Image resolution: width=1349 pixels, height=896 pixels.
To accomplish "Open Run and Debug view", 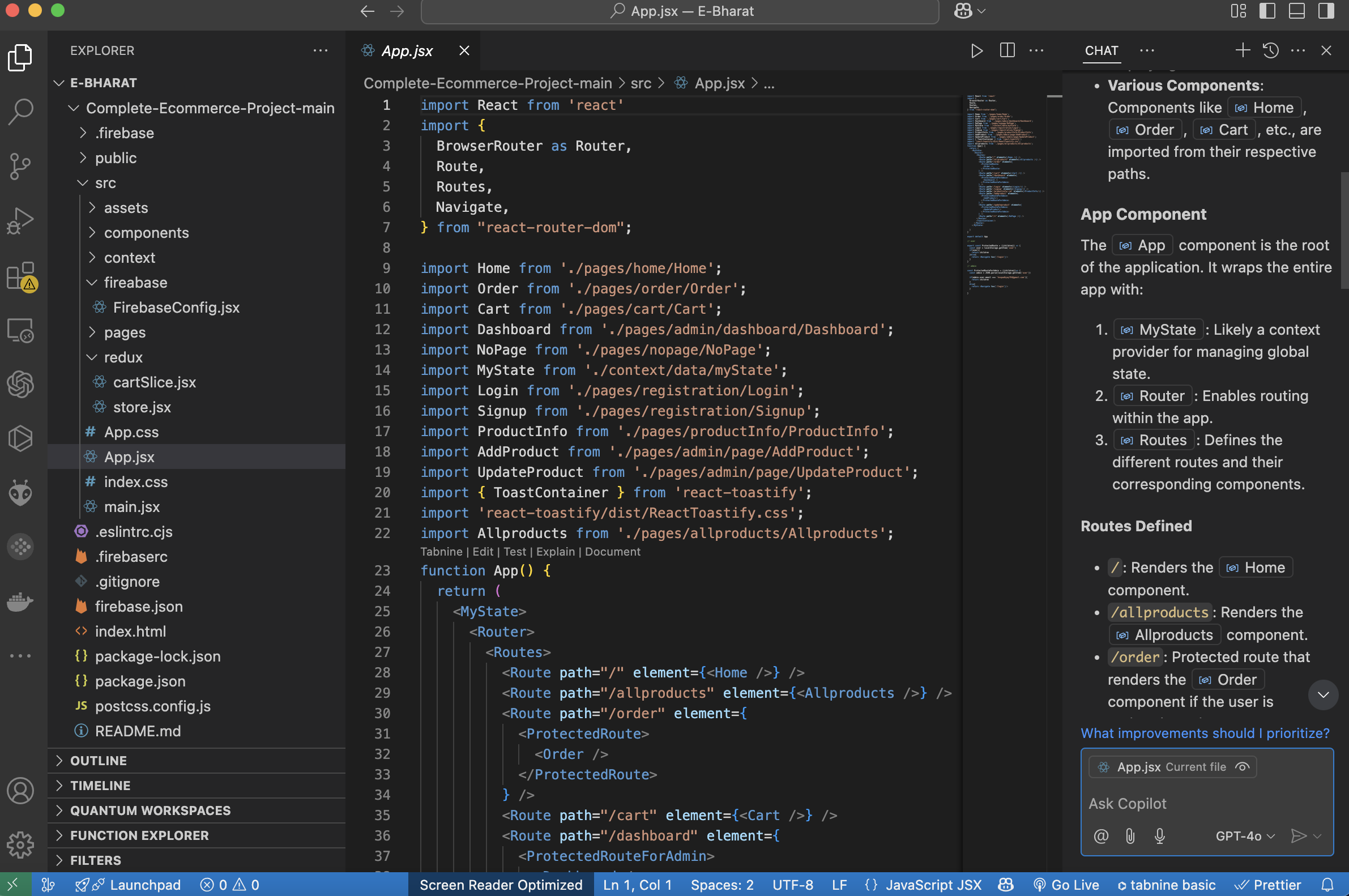I will click(x=20, y=220).
